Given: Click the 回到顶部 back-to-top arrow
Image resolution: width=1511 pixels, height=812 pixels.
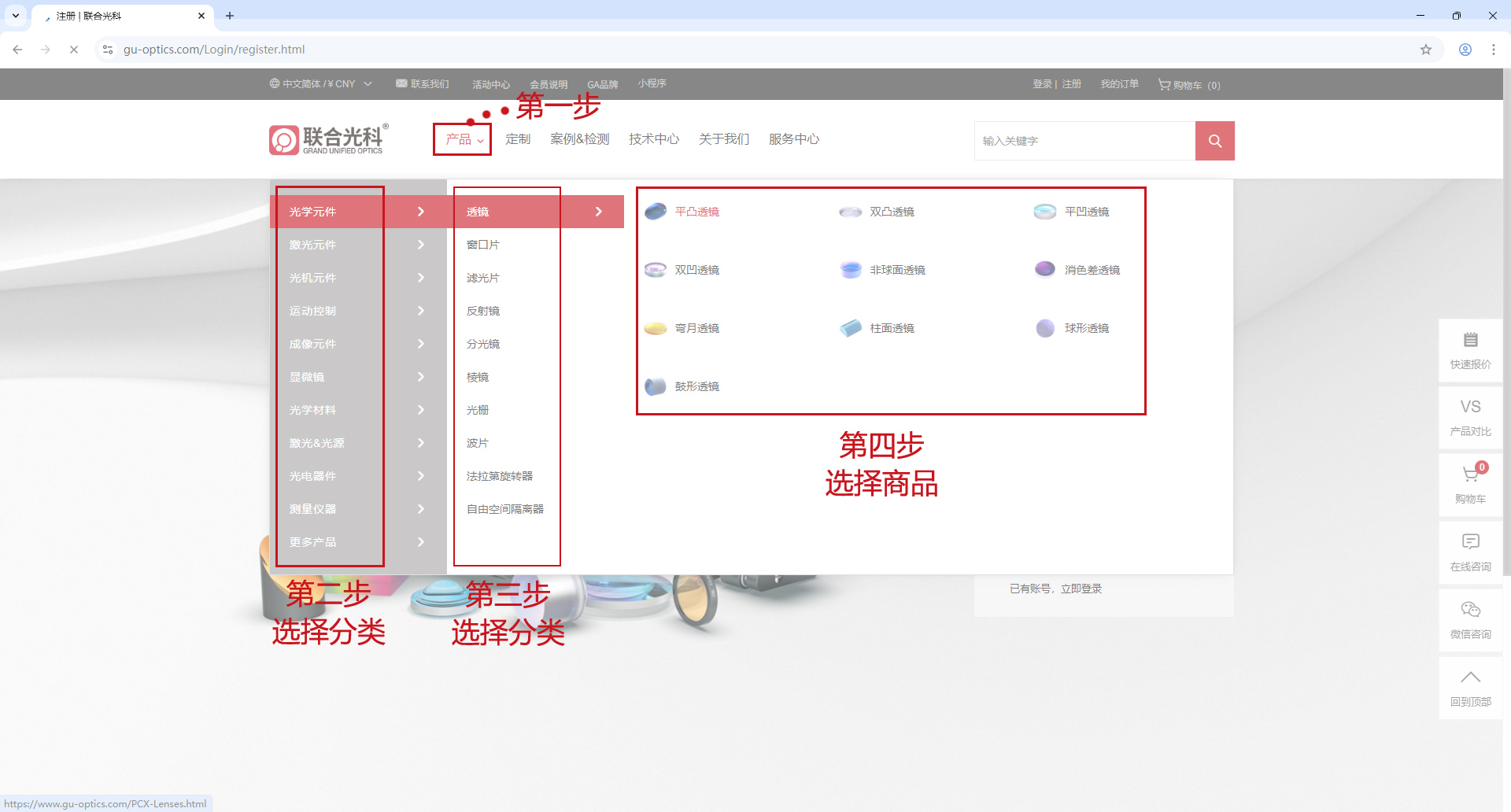Looking at the screenshot, I should [1470, 687].
